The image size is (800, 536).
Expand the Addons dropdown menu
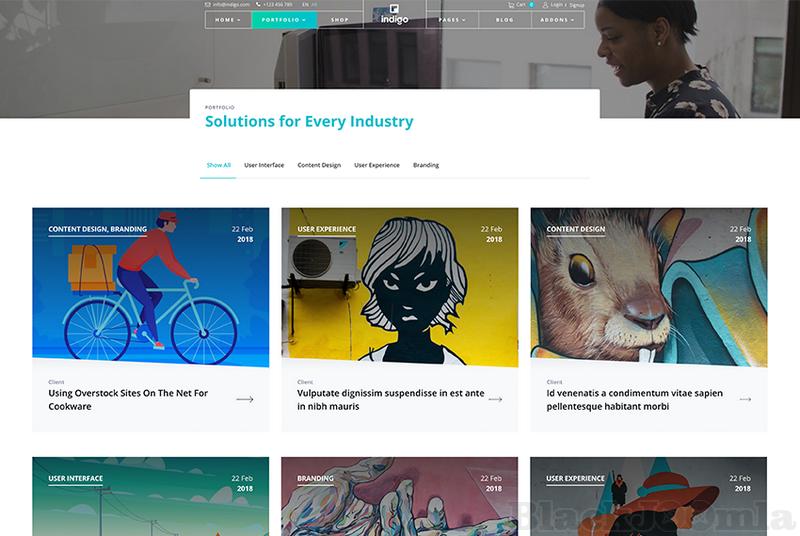click(558, 20)
